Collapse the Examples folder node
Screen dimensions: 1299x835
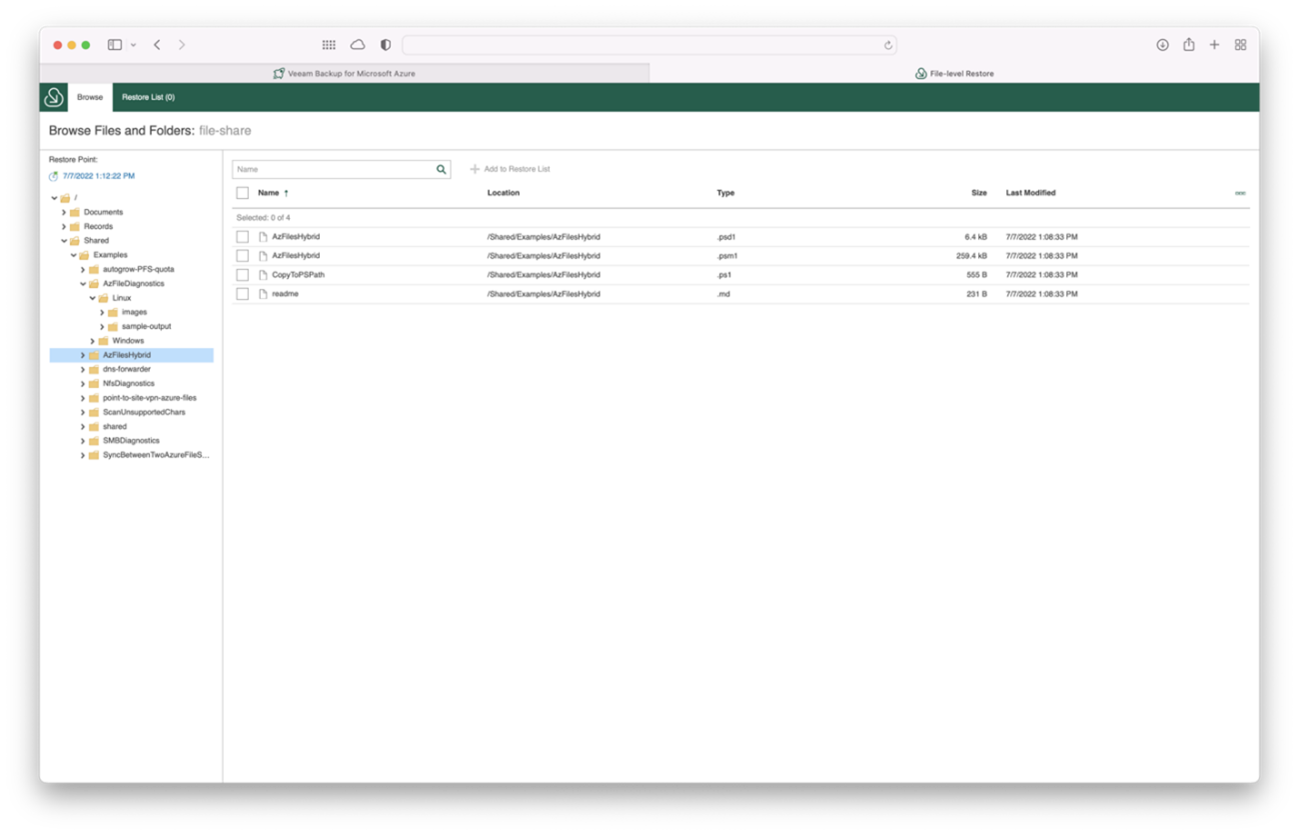[x=73, y=255]
